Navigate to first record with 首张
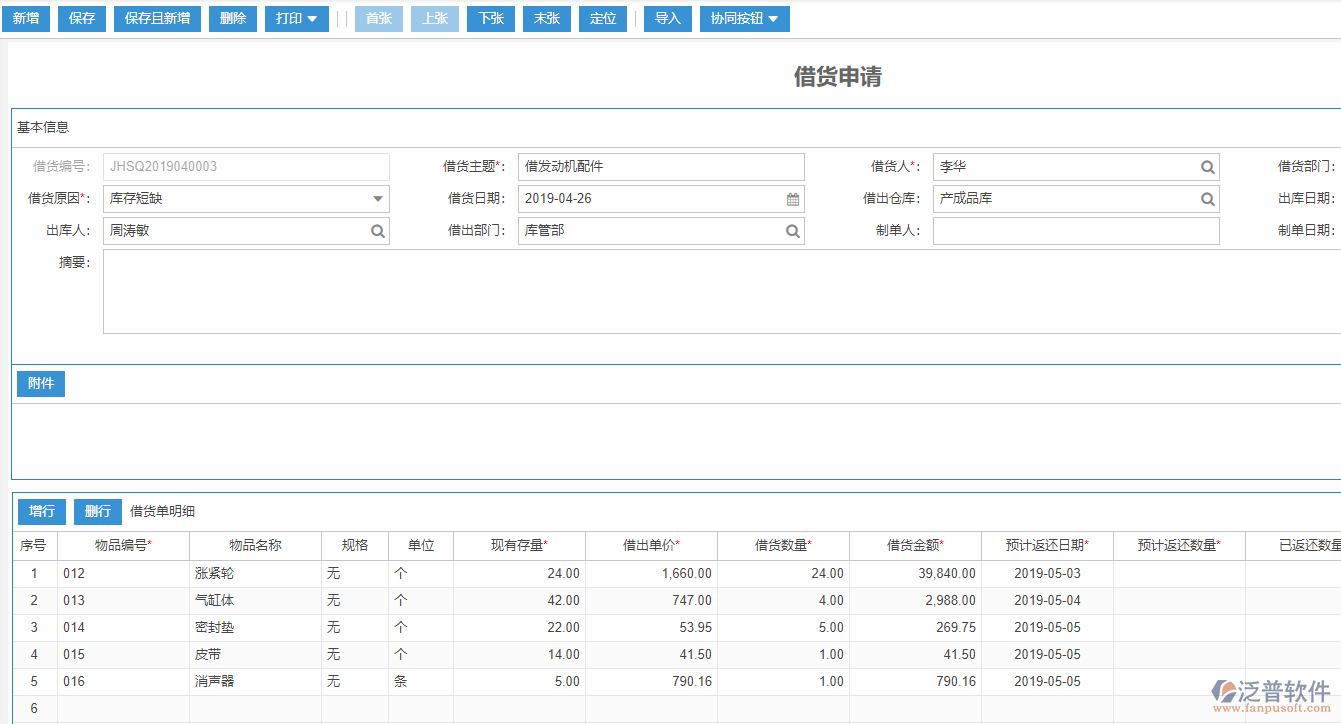Image resolution: width=1341 pixels, height=724 pixels. click(x=378, y=18)
